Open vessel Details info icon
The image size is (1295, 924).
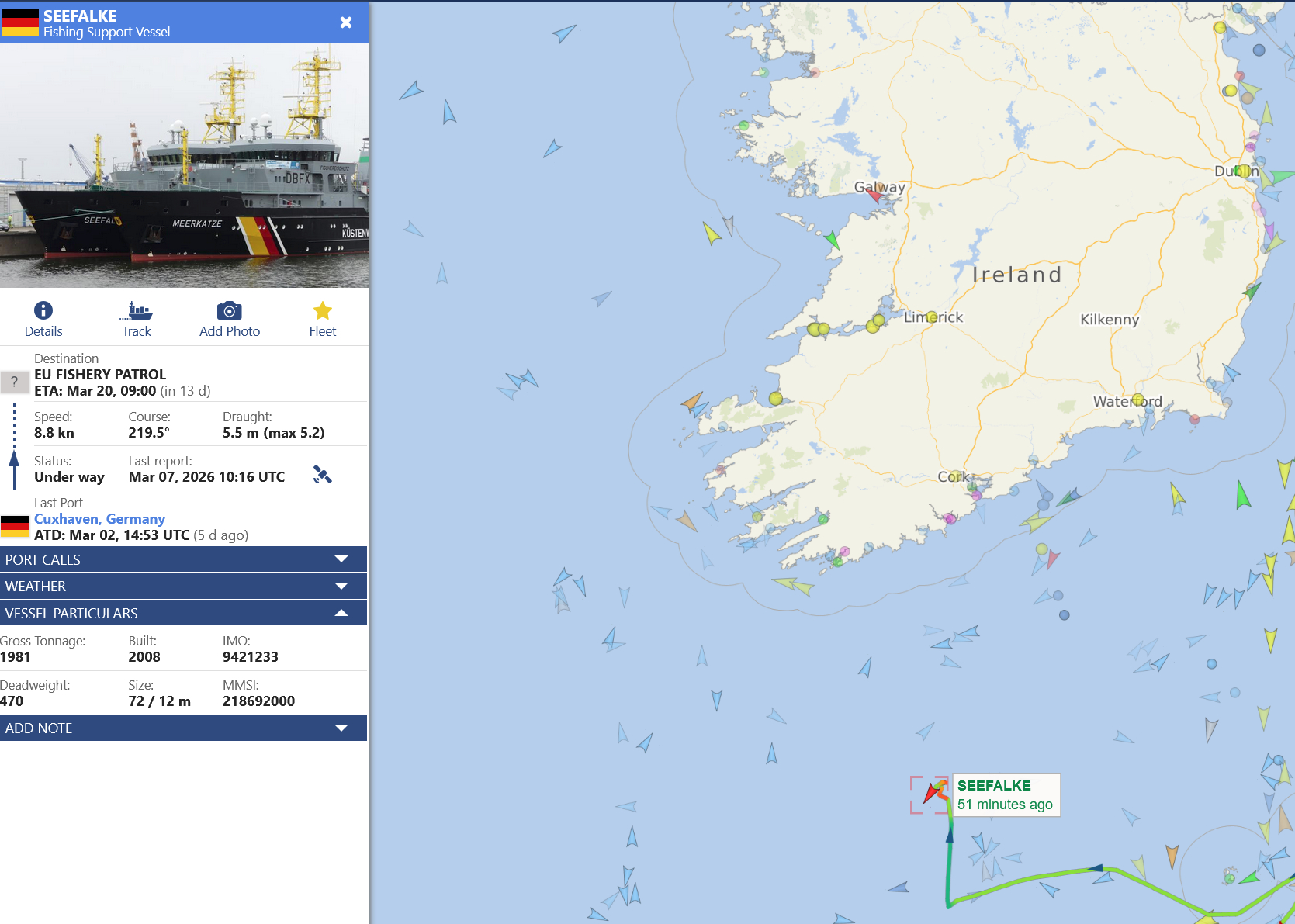coord(43,311)
